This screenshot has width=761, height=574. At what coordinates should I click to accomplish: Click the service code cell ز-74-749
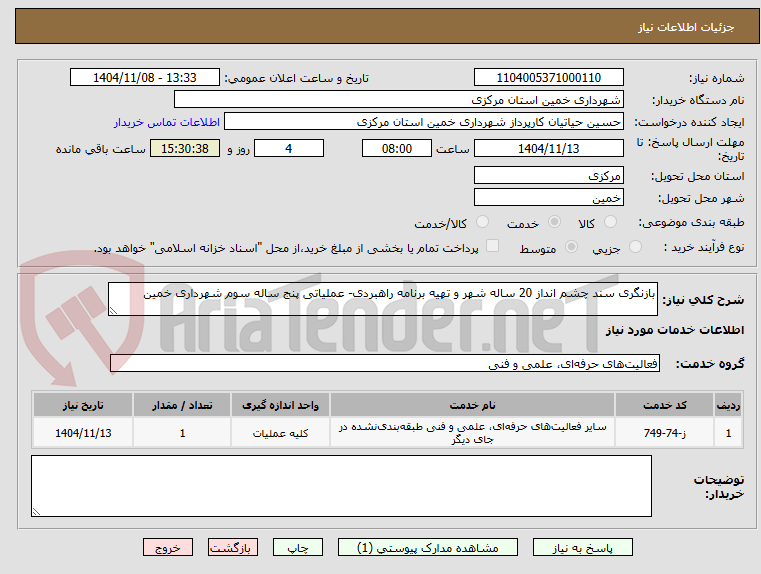pos(664,433)
